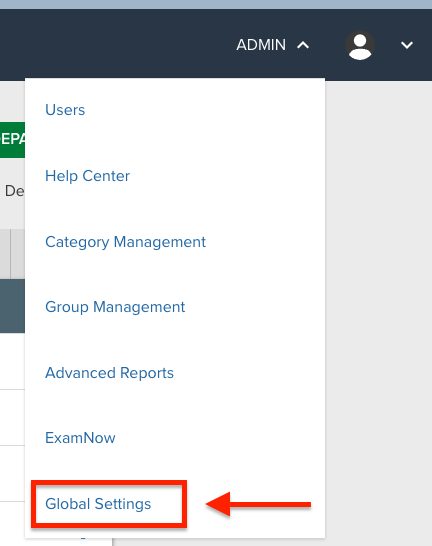Select Category Management
The height and width of the screenshot is (546, 432).
pyautogui.click(x=125, y=242)
